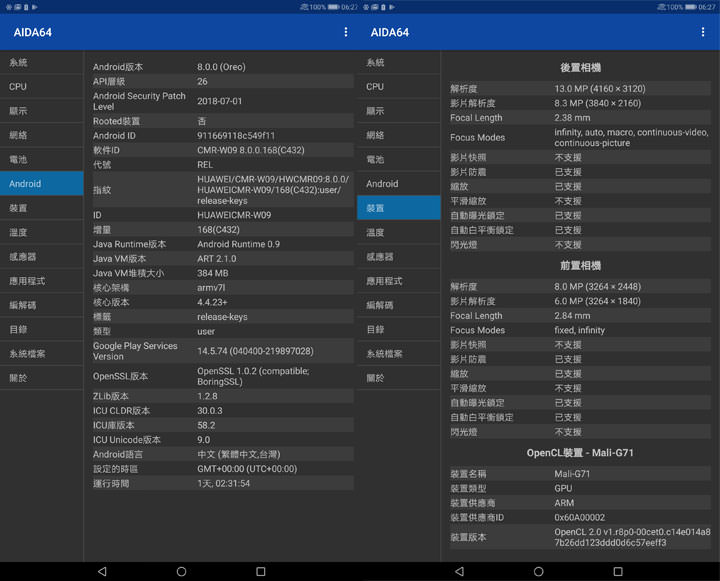Tap Back navigation button on left screen
The height and width of the screenshot is (581, 720).
pyautogui.click(x=102, y=571)
